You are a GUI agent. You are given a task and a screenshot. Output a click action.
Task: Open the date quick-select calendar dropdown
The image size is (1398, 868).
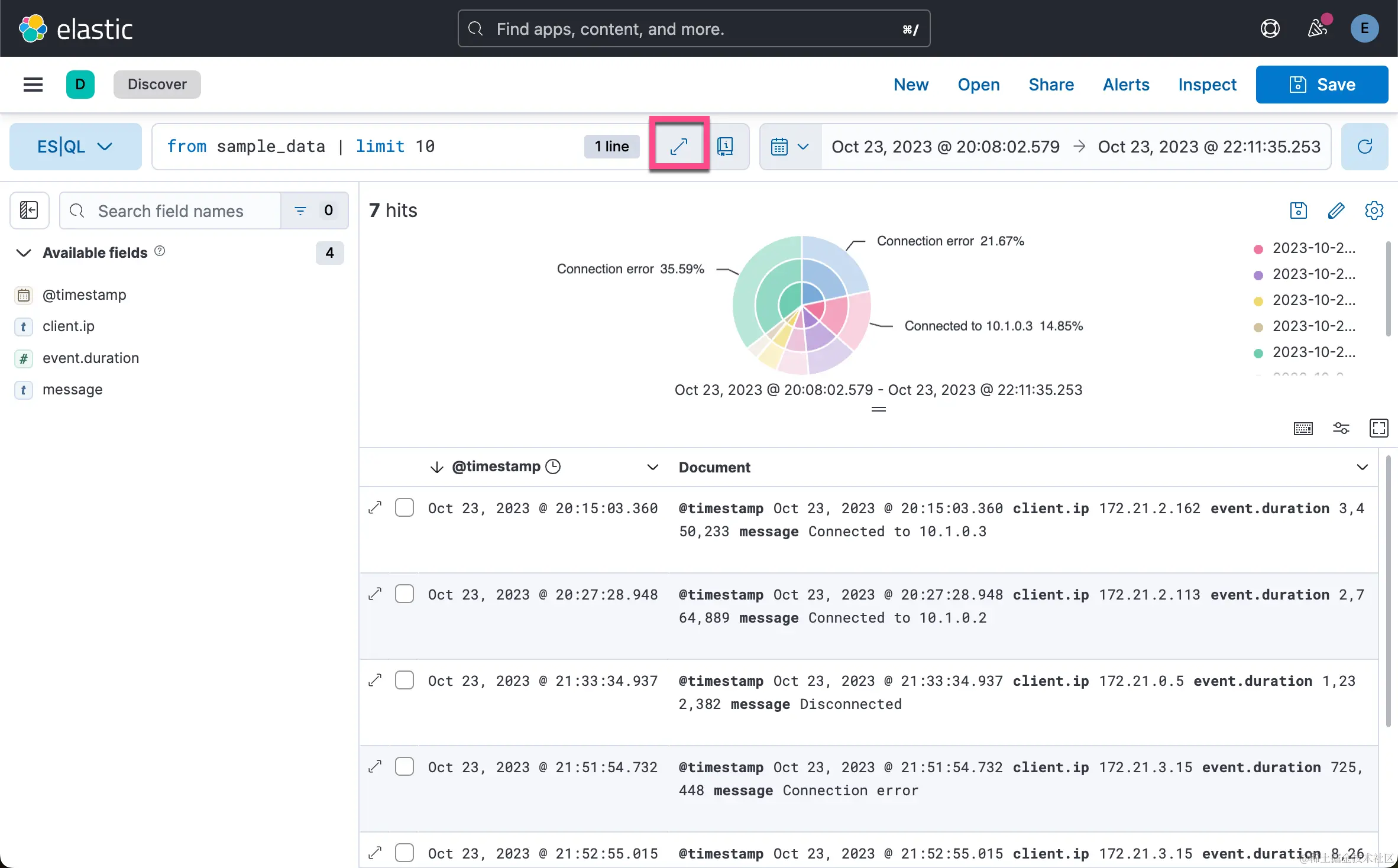789,146
